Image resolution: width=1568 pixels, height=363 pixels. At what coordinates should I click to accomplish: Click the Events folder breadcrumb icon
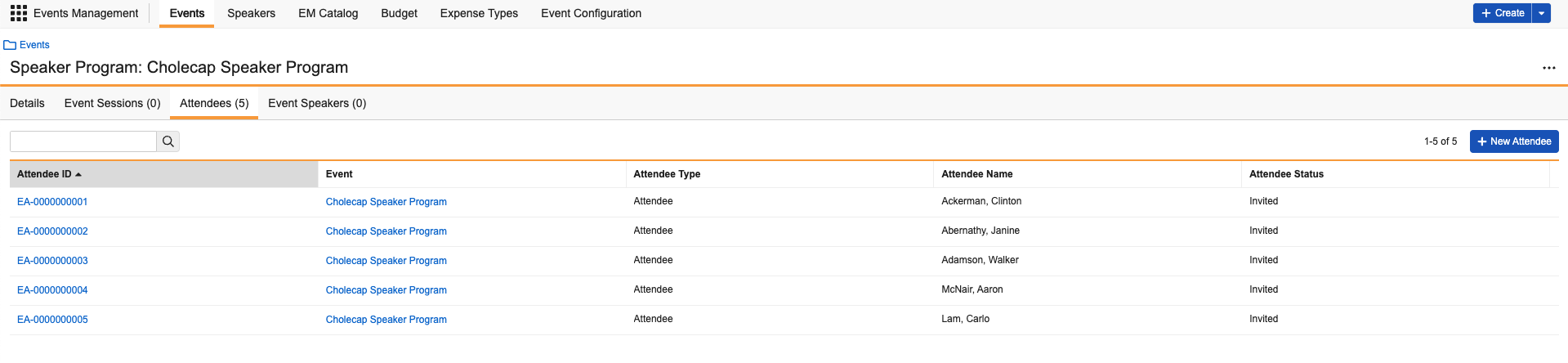coord(10,45)
